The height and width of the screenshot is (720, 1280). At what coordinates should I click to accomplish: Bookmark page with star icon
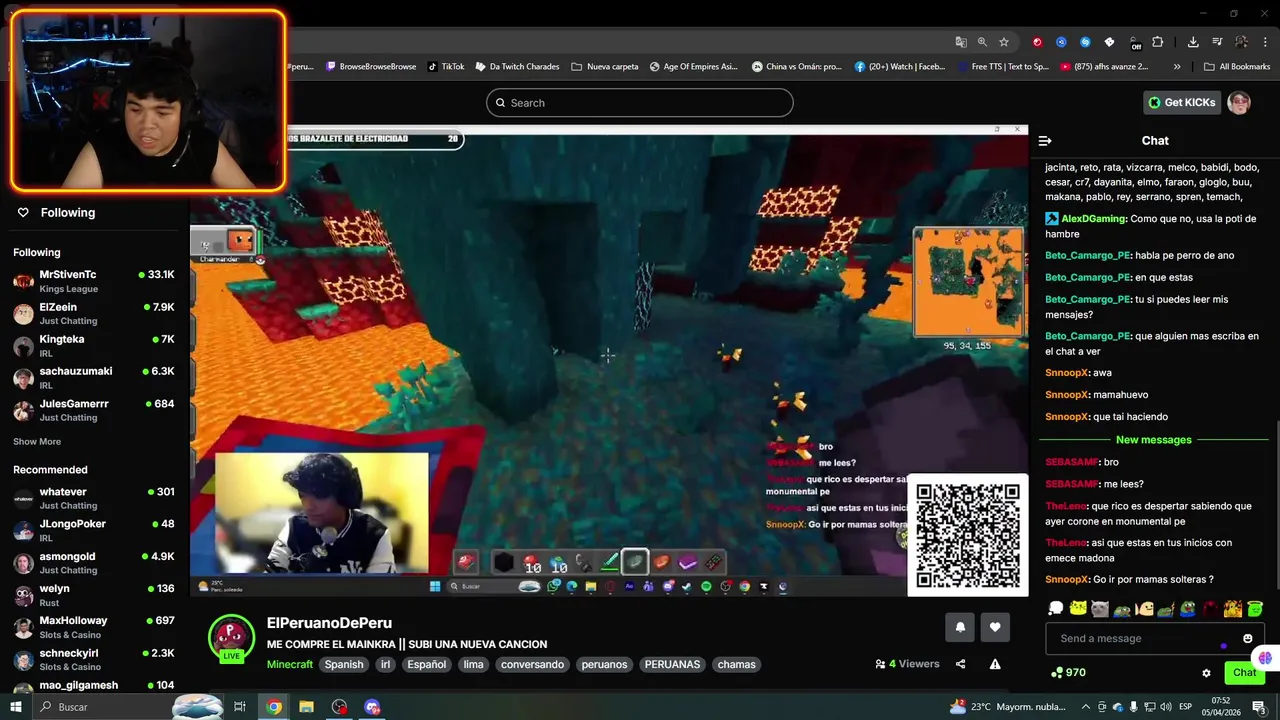(x=1004, y=42)
